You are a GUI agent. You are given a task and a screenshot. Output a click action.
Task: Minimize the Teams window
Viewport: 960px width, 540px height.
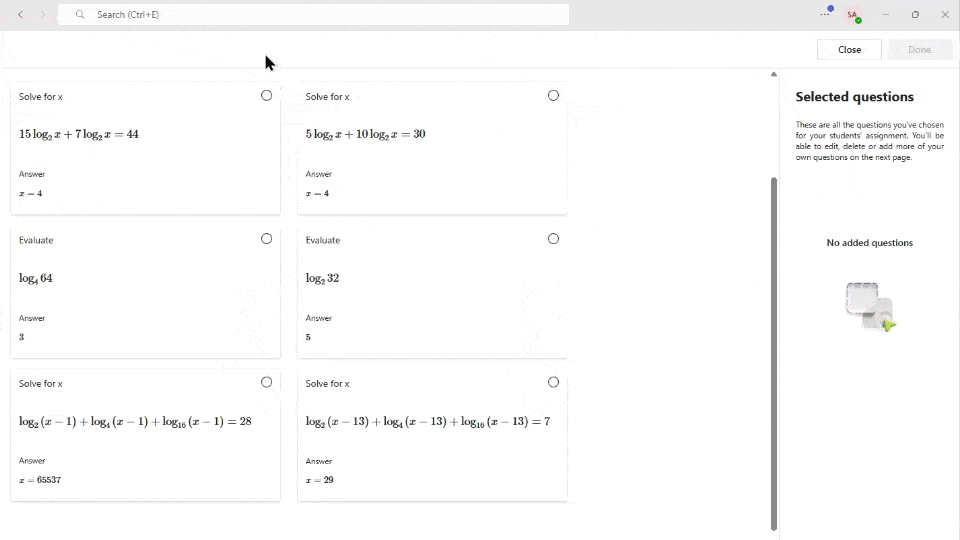click(885, 15)
